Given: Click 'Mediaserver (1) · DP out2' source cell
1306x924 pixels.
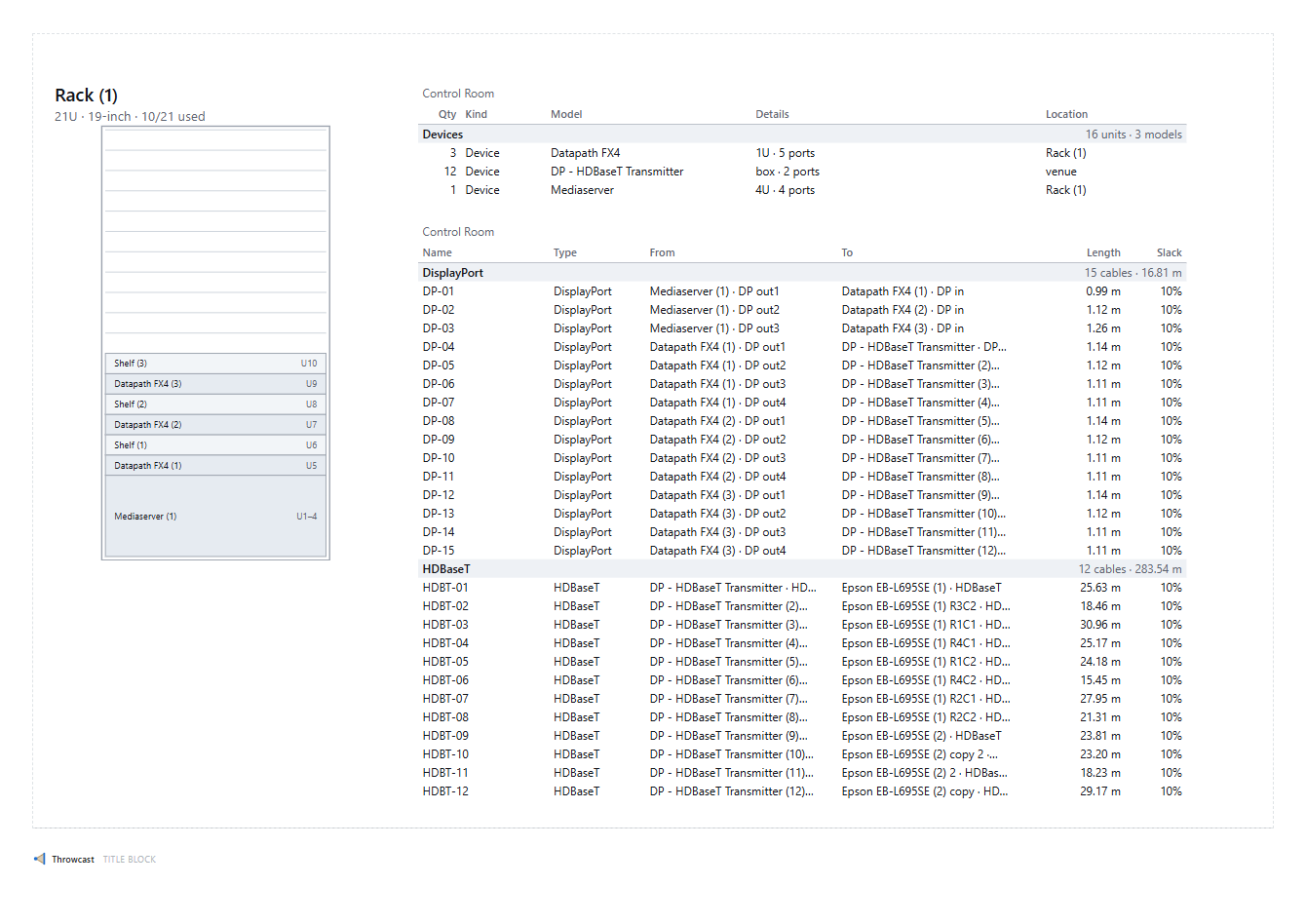Looking at the screenshot, I should (714, 310).
